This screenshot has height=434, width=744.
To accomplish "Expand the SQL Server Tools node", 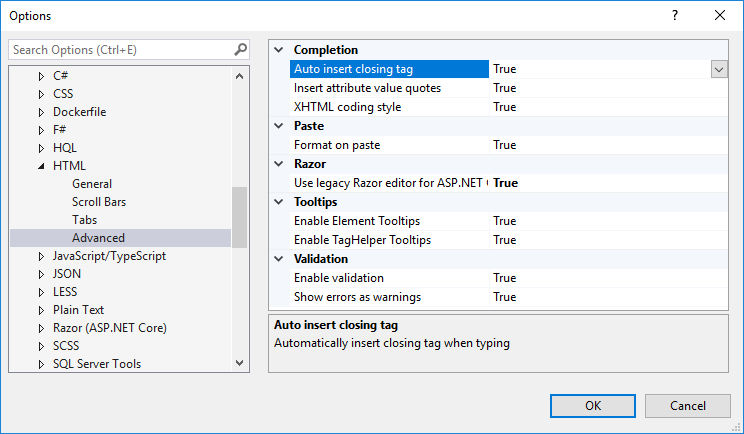I will tap(41, 364).
